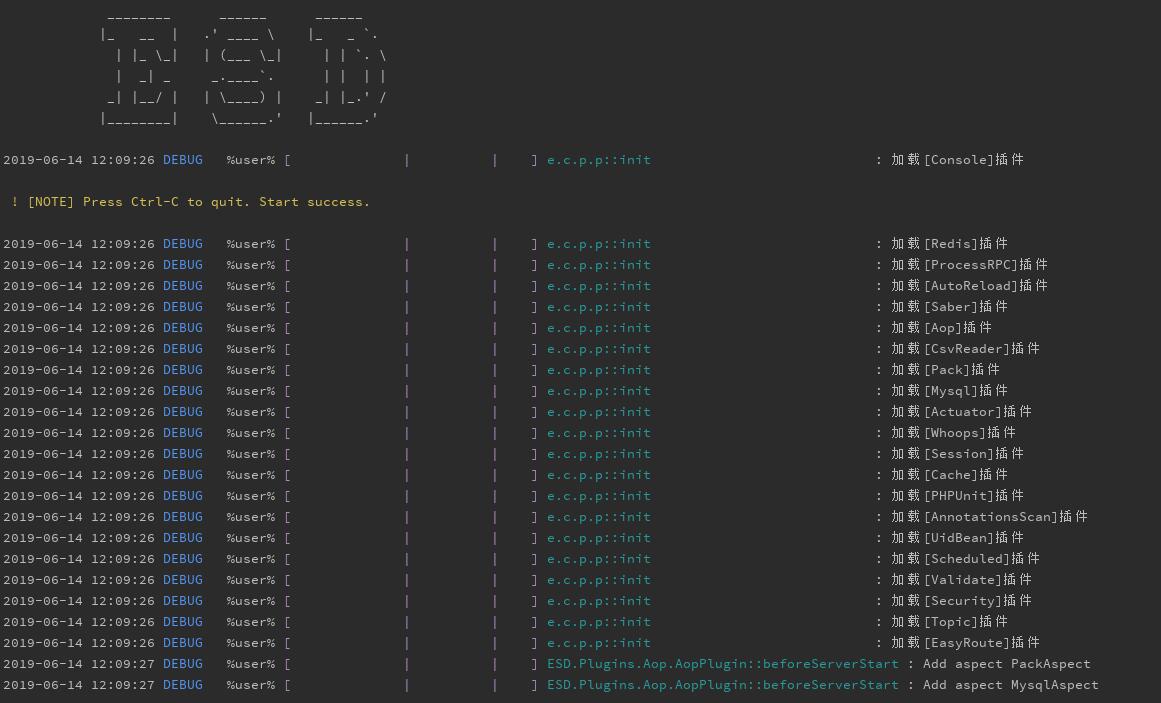Image resolution: width=1161 pixels, height=703 pixels.
Task: Click 'e.c.p.p::init' in the EasyRoute row
Action: (599, 643)
